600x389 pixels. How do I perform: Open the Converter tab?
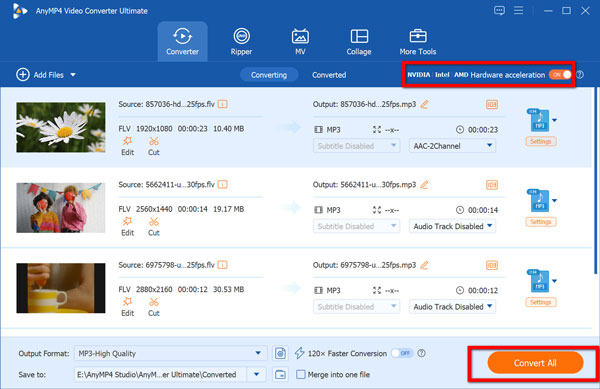[x=183, y=41]
